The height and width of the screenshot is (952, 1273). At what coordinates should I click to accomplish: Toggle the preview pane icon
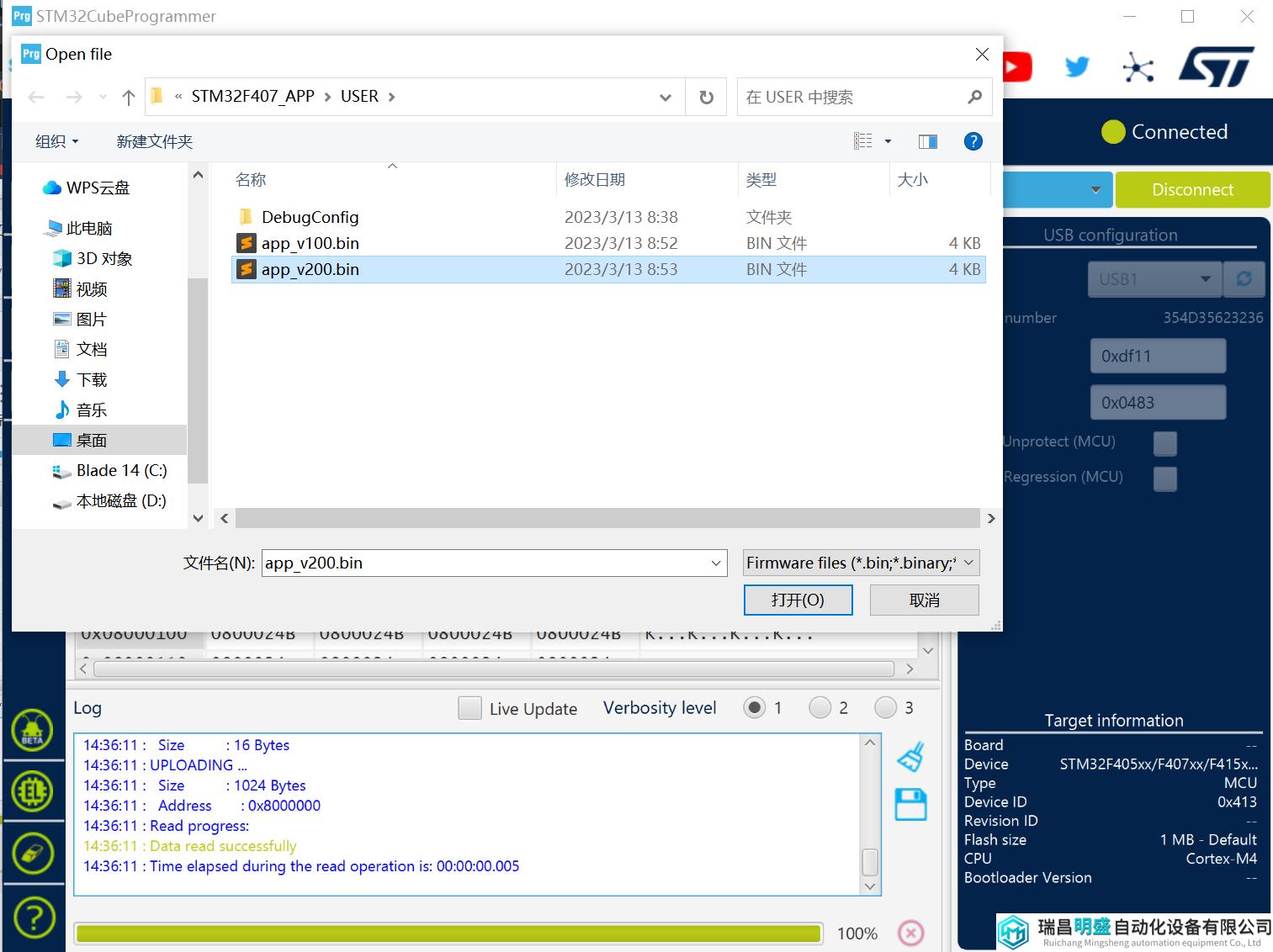(x=928, y=141)
